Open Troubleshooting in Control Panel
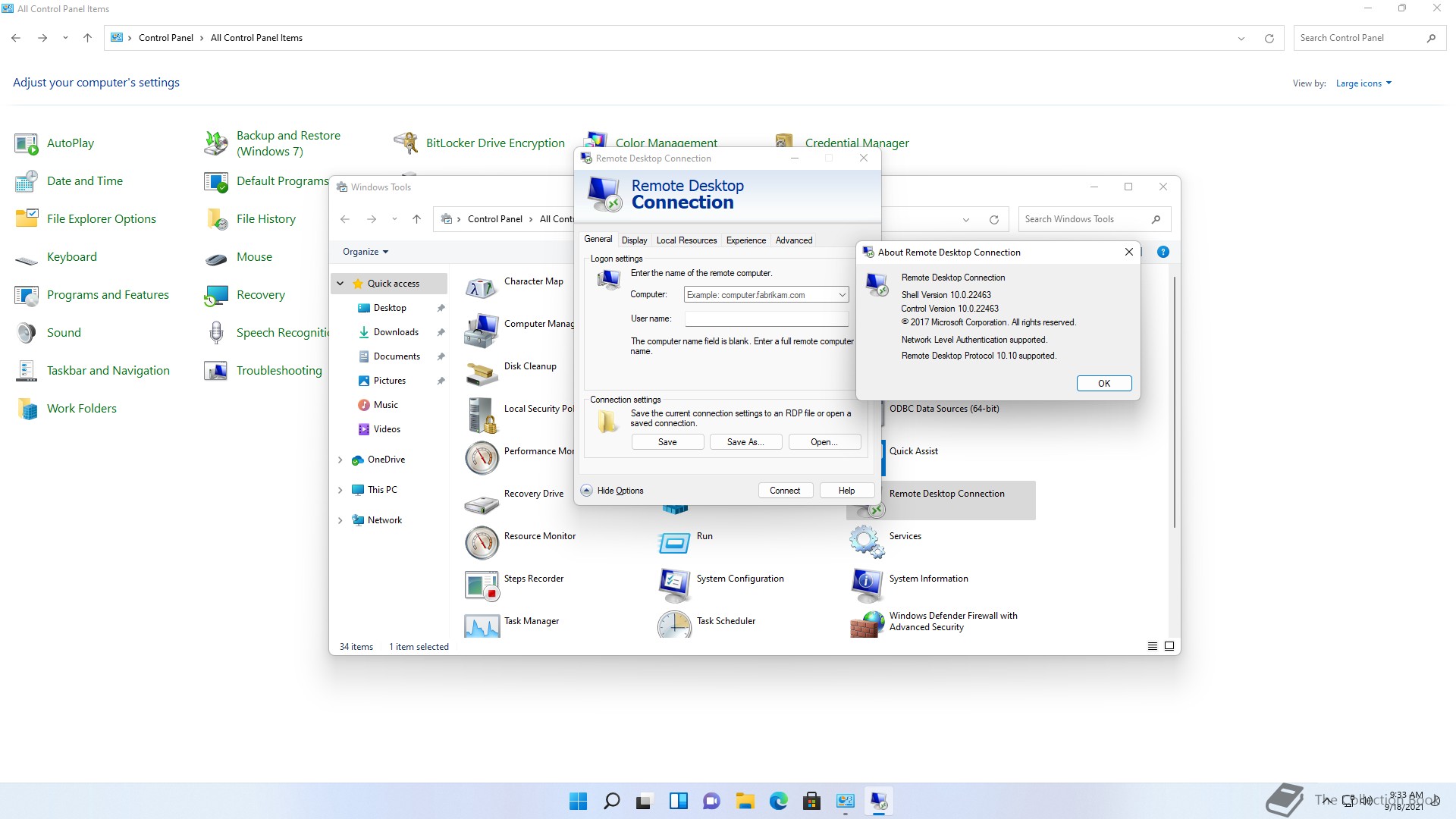The height and width of the screenshot is (819, 1456). tap(279, 371)
